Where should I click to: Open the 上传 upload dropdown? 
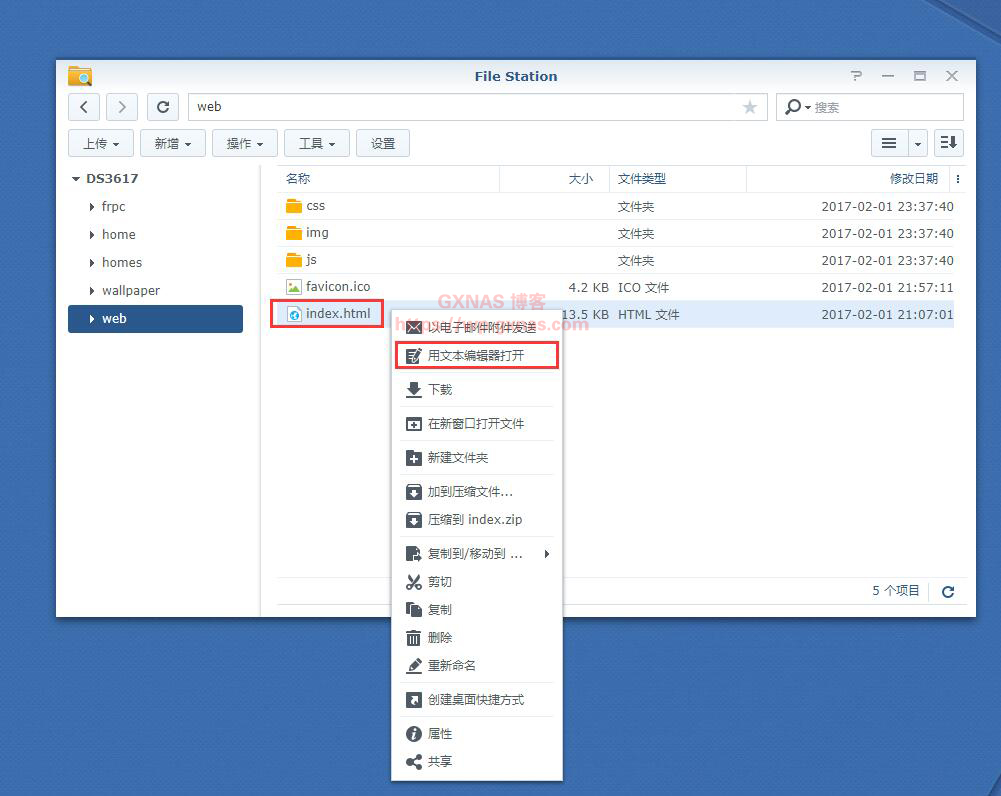click(101, 143)
